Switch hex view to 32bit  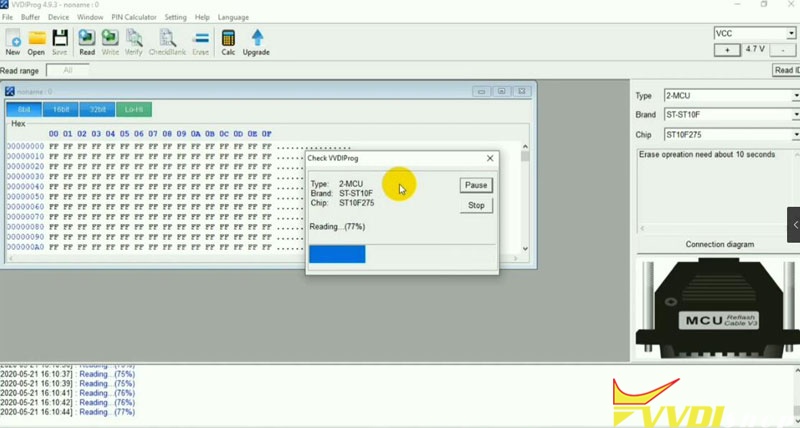coord(97,110)
